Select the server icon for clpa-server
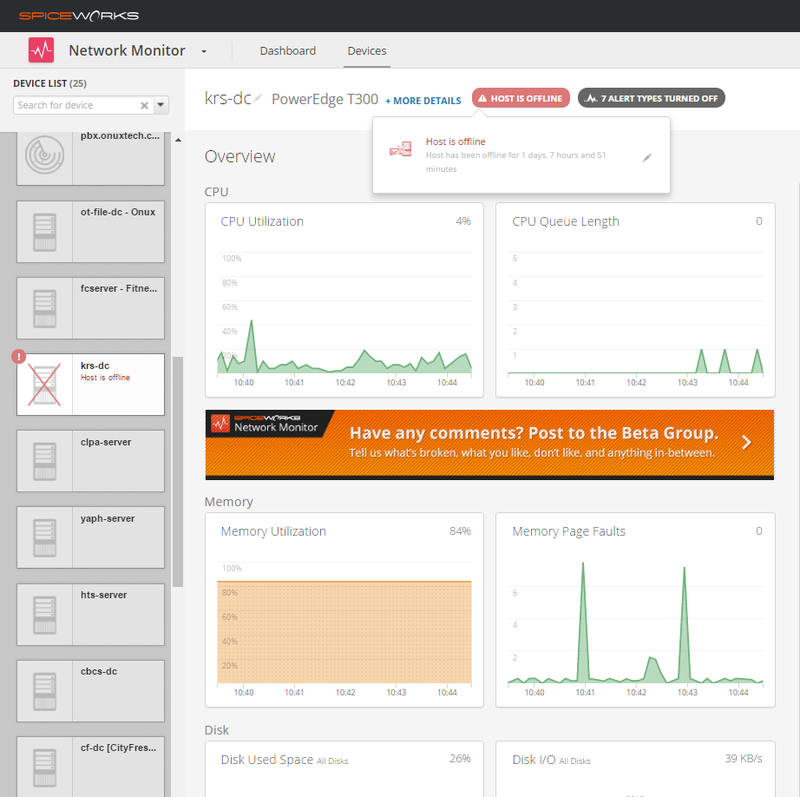Screen dimensions: 800x797 click(x=43, y=460)
